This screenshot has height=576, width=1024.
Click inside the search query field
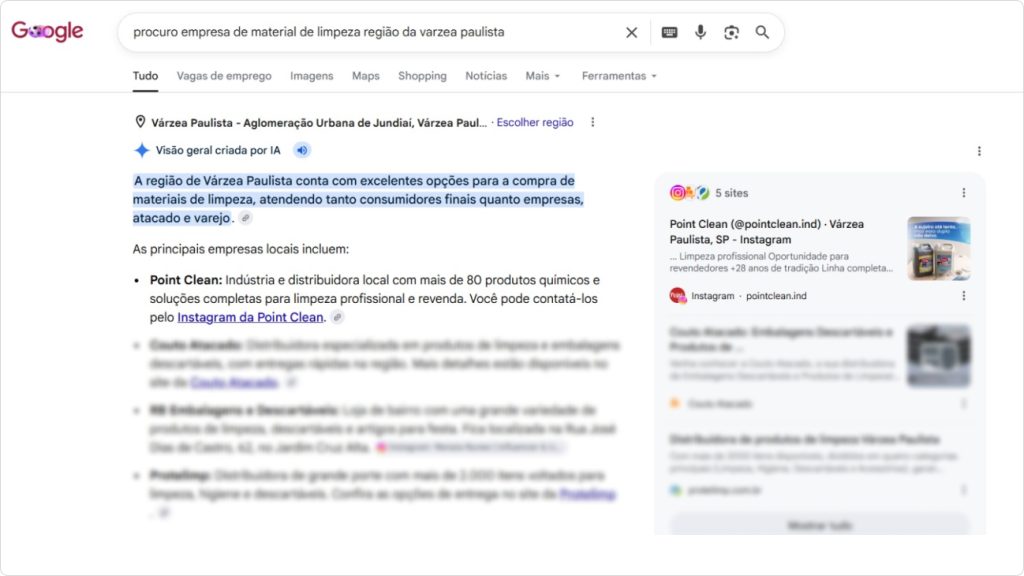pos(372,32)
